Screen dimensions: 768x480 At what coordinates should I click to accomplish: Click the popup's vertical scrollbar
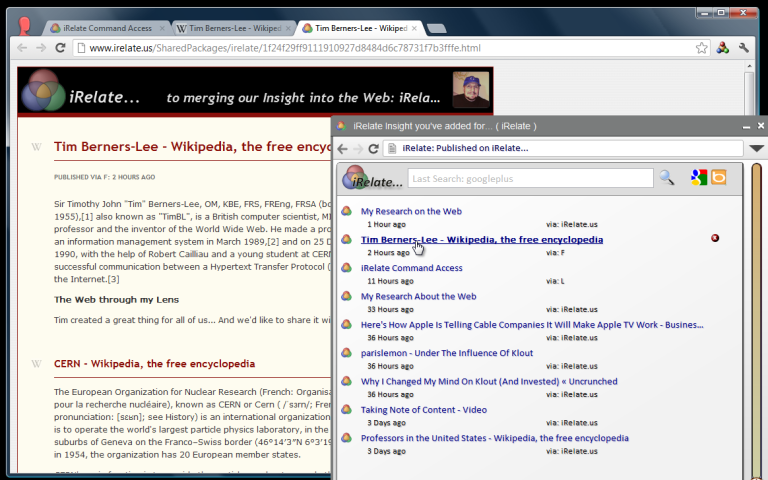(x=757, y=321)
